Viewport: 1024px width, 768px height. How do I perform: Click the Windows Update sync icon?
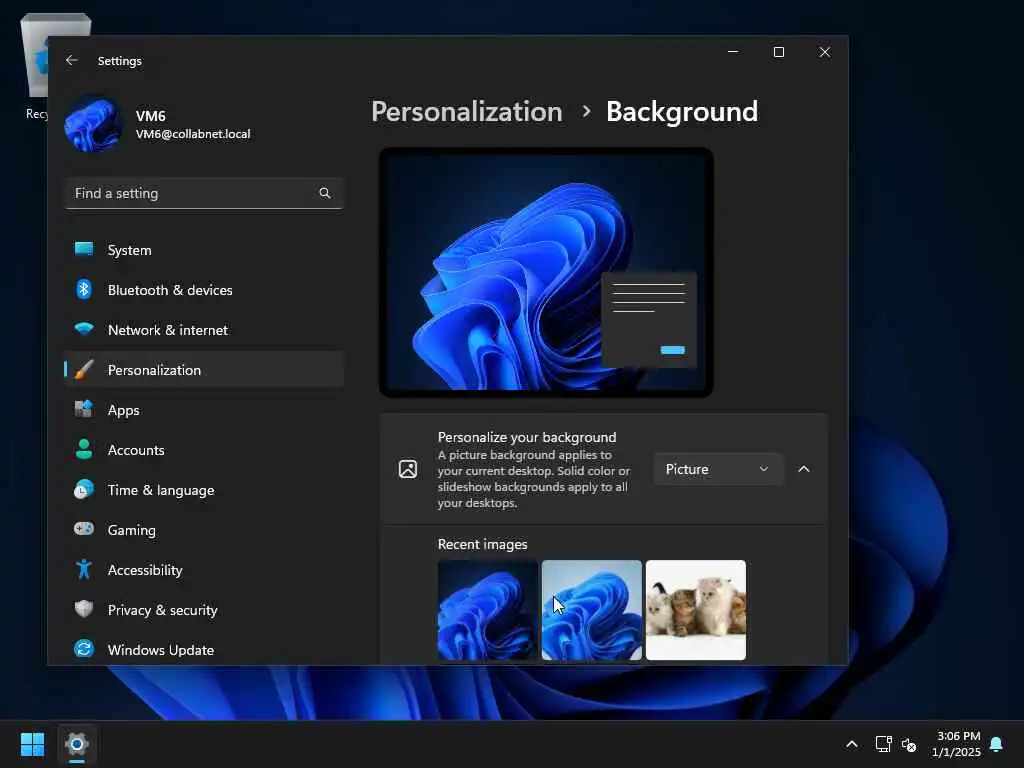[x=84, y=649]
